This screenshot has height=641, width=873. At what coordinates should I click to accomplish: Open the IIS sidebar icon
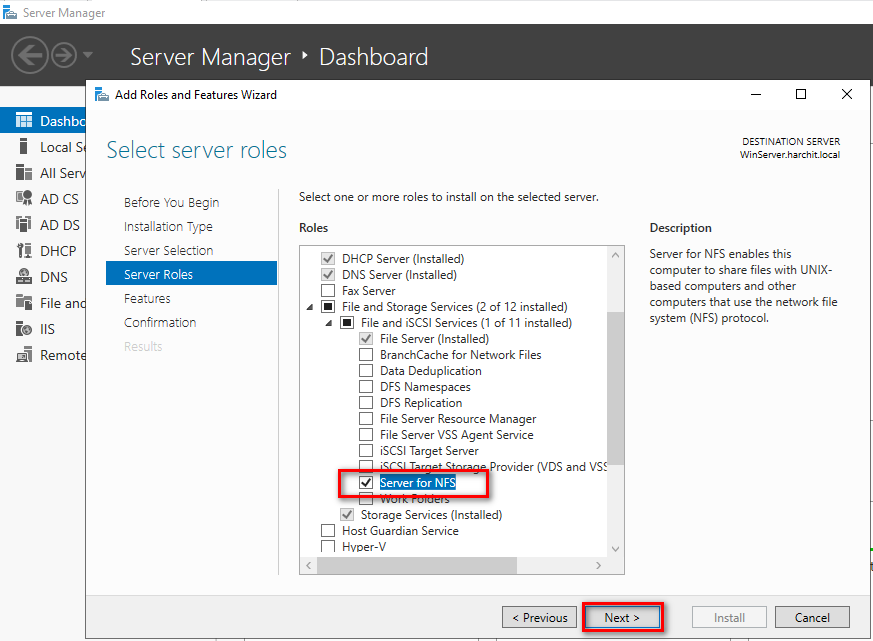coord(23,329)
